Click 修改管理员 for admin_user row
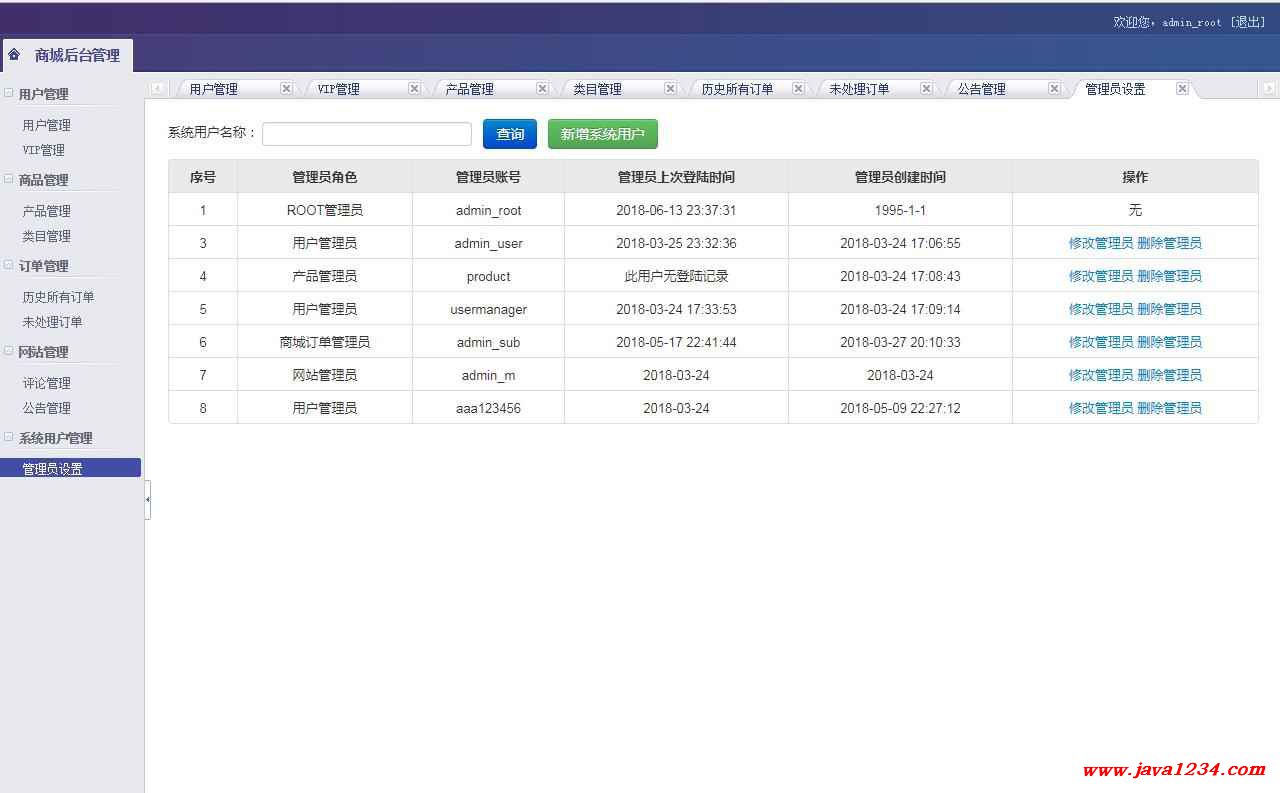 pyautogui.click(x=1100, y=243)
